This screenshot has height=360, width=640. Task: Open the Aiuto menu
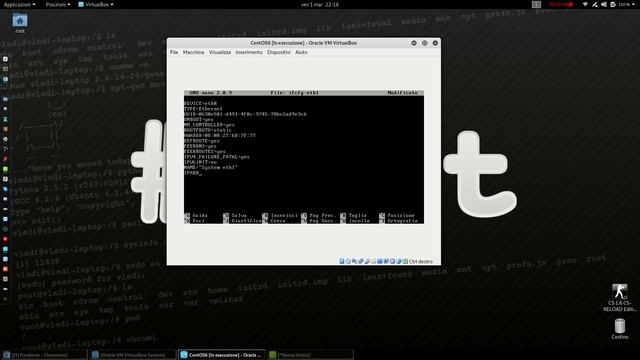301,52
